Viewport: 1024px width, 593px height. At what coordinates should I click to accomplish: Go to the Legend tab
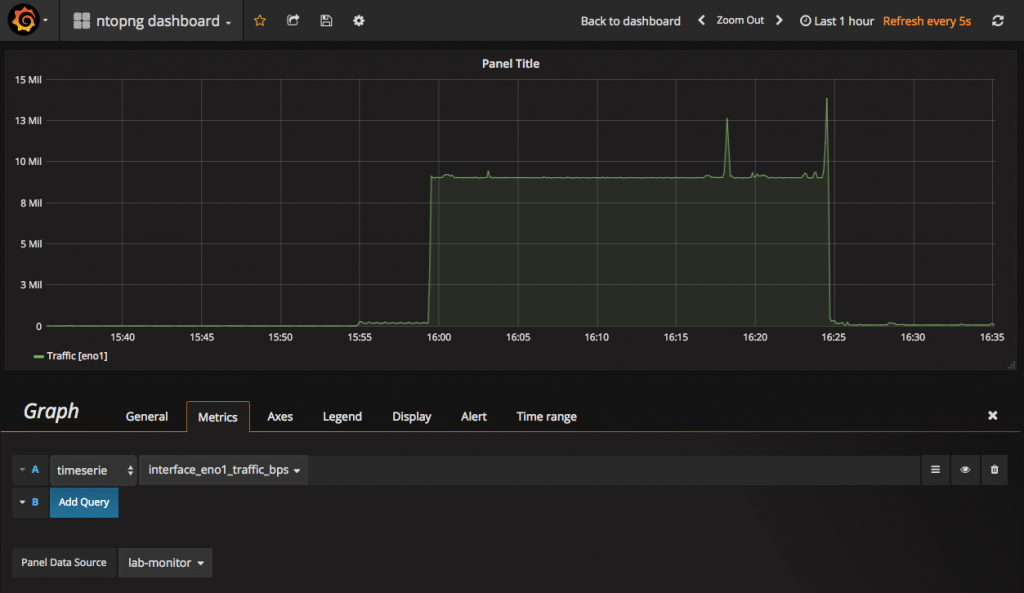pyautogui.click(x=342, y=417)
